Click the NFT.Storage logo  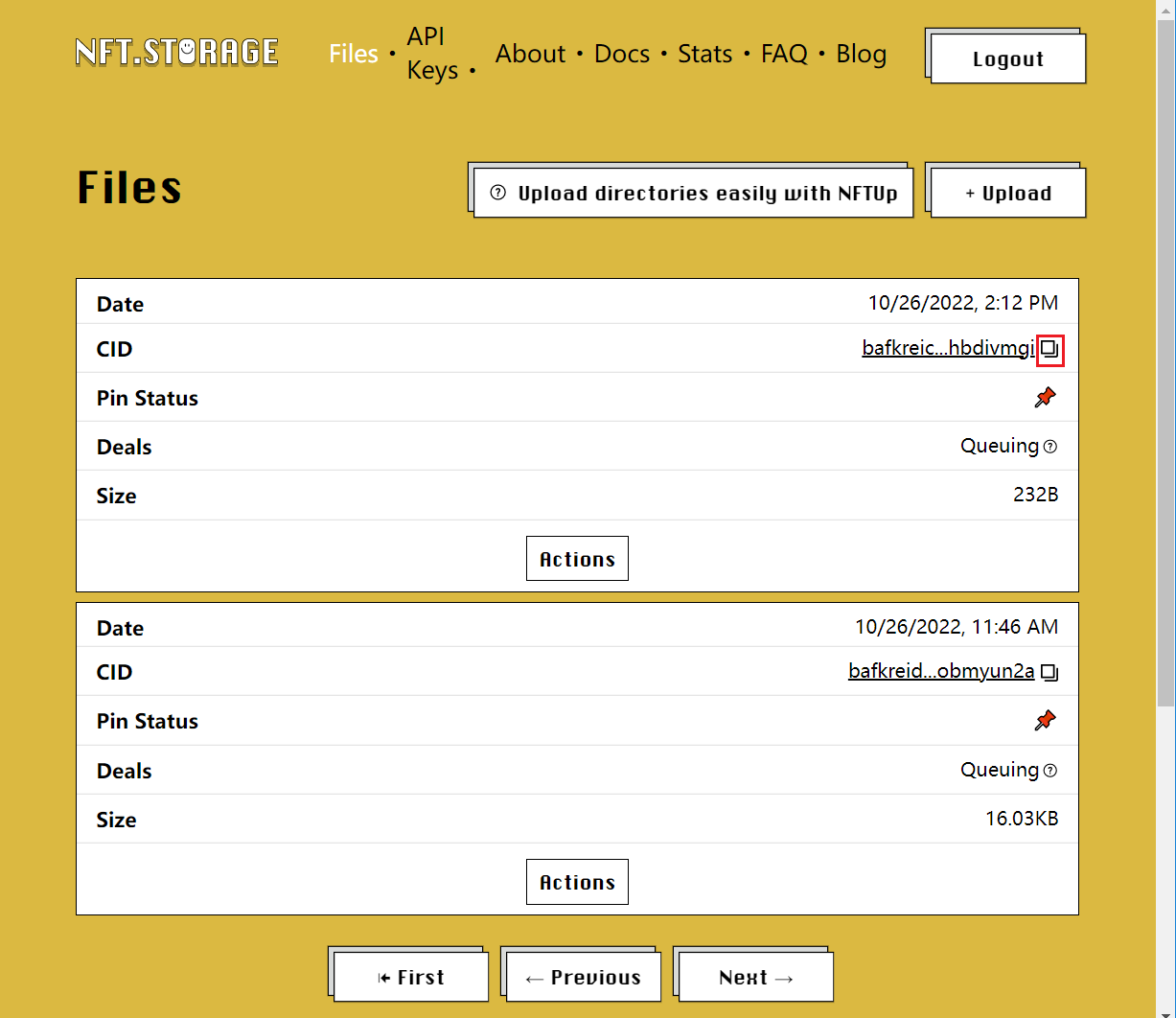177,52
